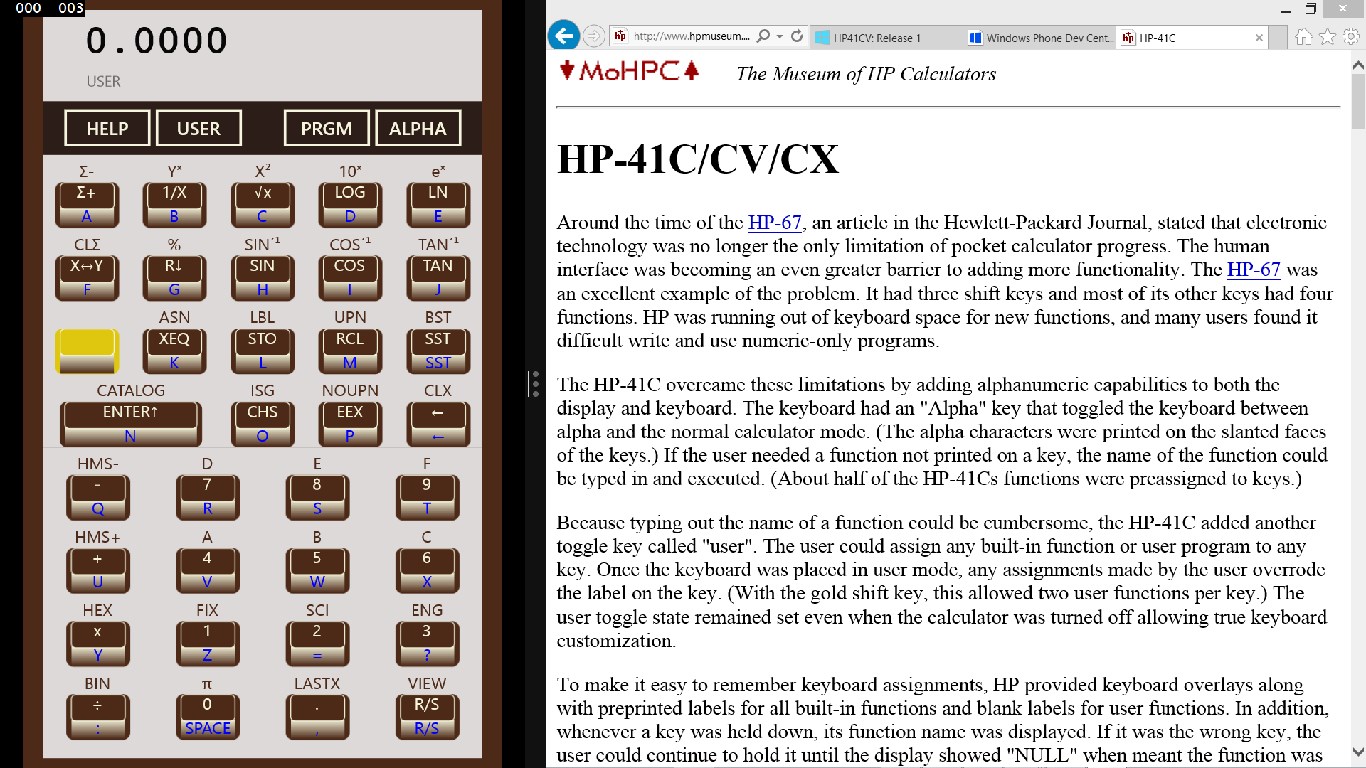
Task: Tap the X↔Y swap key
Action: tap(87, 277)
